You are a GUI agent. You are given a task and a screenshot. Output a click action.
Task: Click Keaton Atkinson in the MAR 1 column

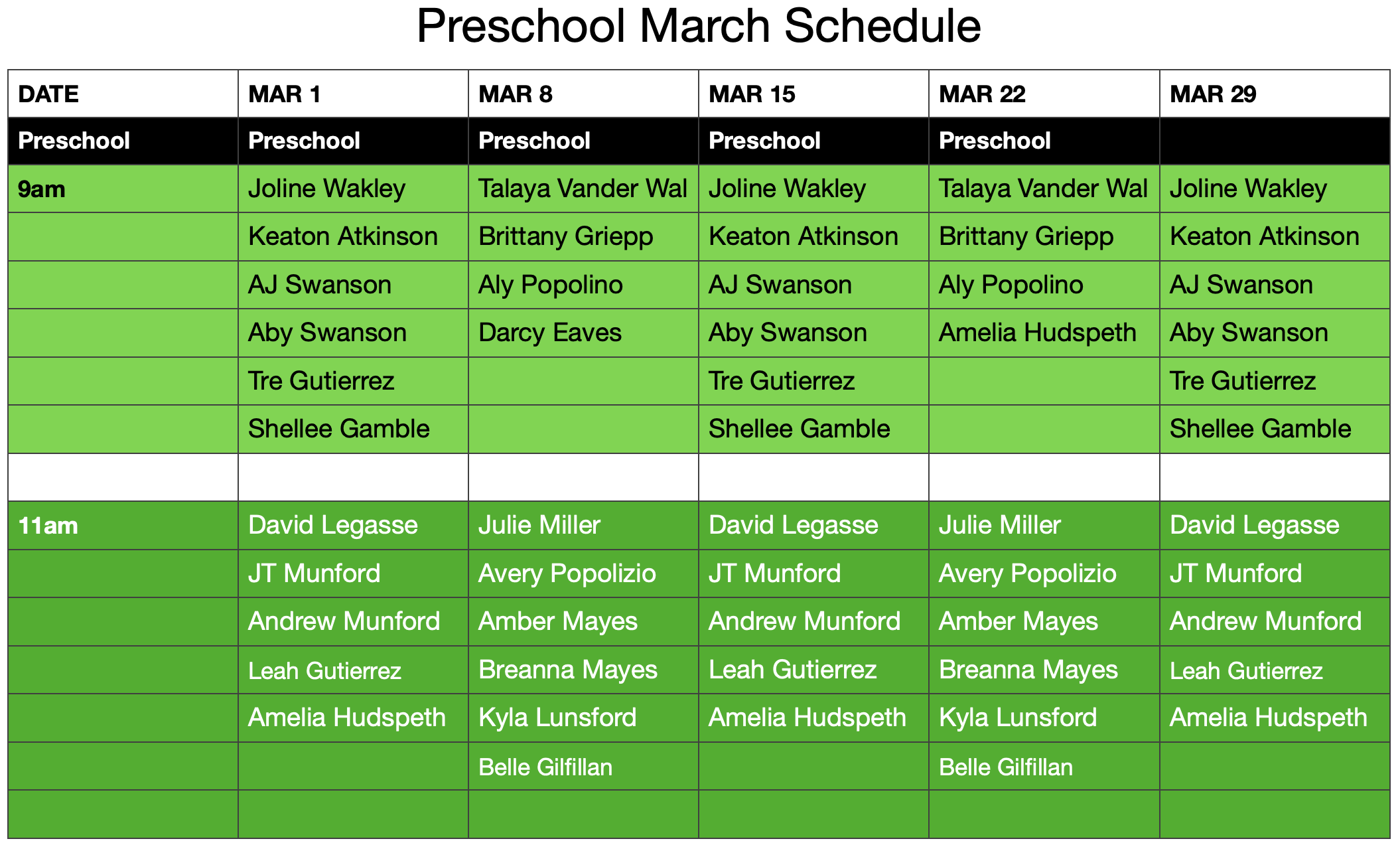click(x=343, y=236)
